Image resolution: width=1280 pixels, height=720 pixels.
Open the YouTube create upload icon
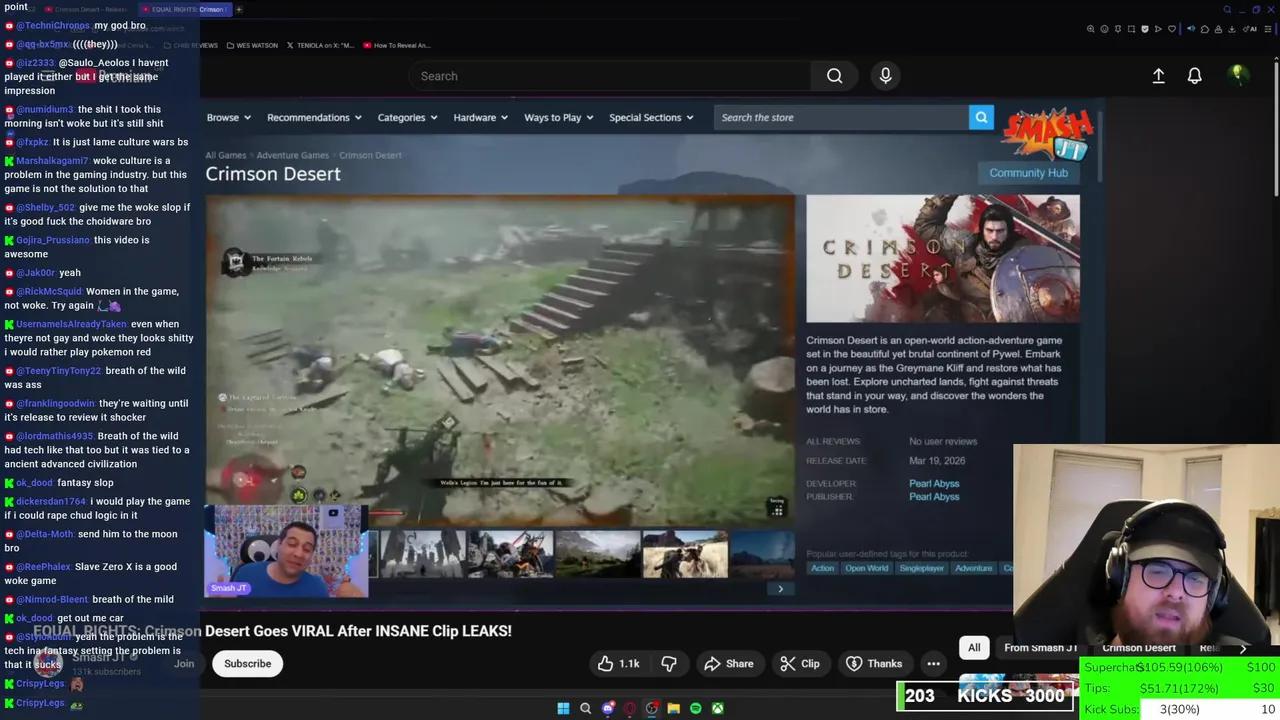[x=1158, y=76]
